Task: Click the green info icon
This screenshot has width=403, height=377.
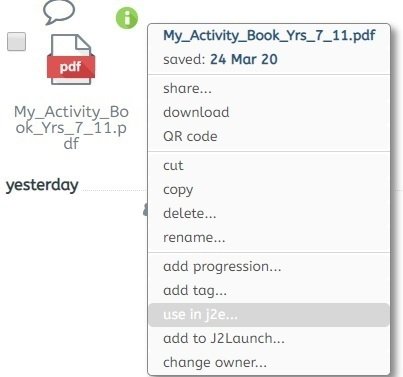Action: pyautogui.click(x=127, y=18)
